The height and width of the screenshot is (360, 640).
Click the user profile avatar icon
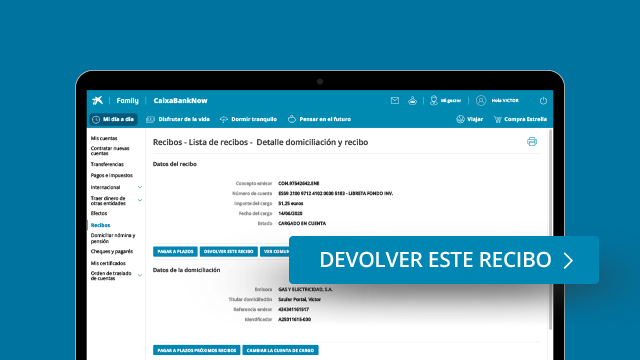481,100
